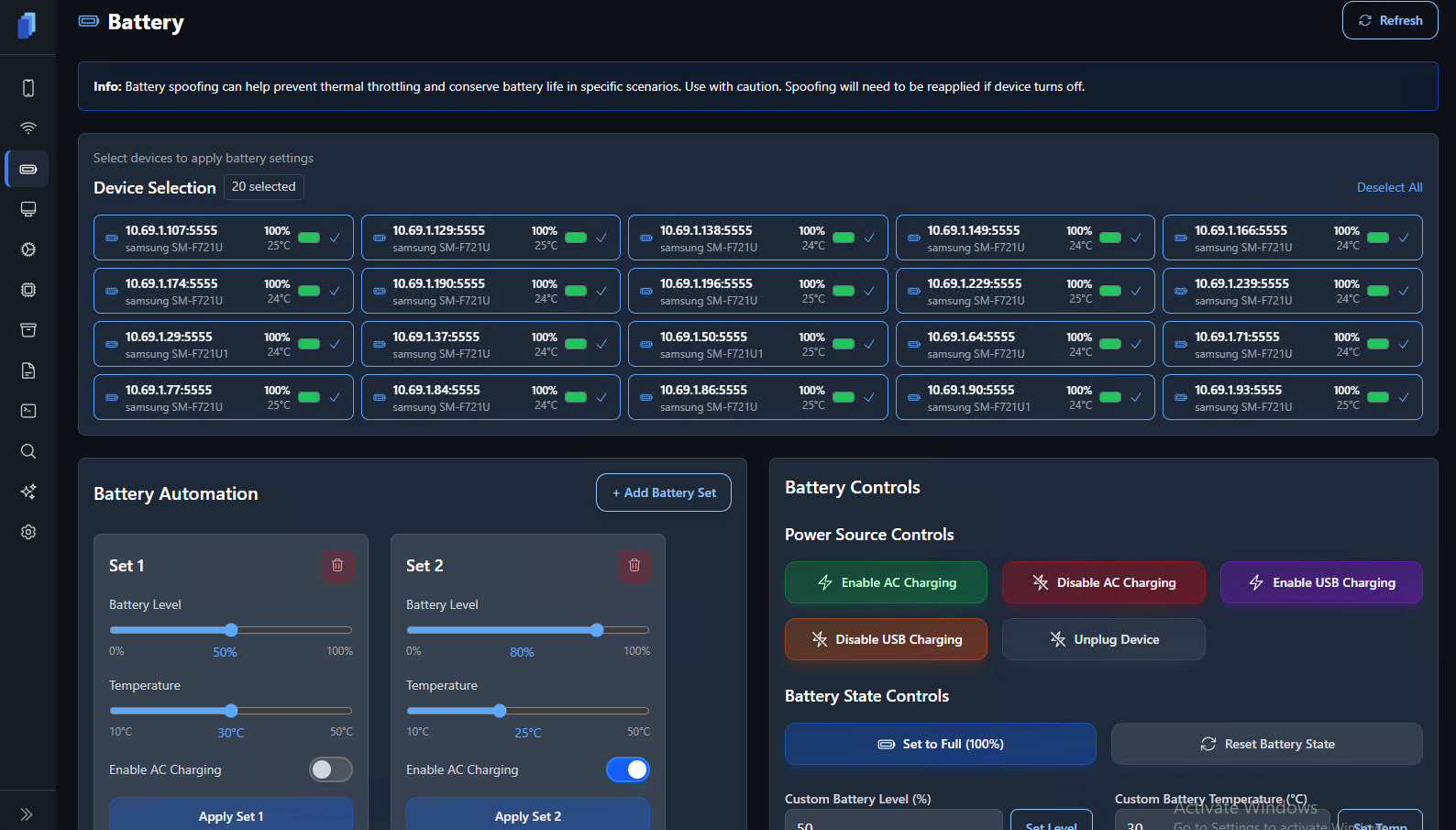1456x830 pixels.
Task: Click the Custom Battery Level input field
Action: coord(893,823)
